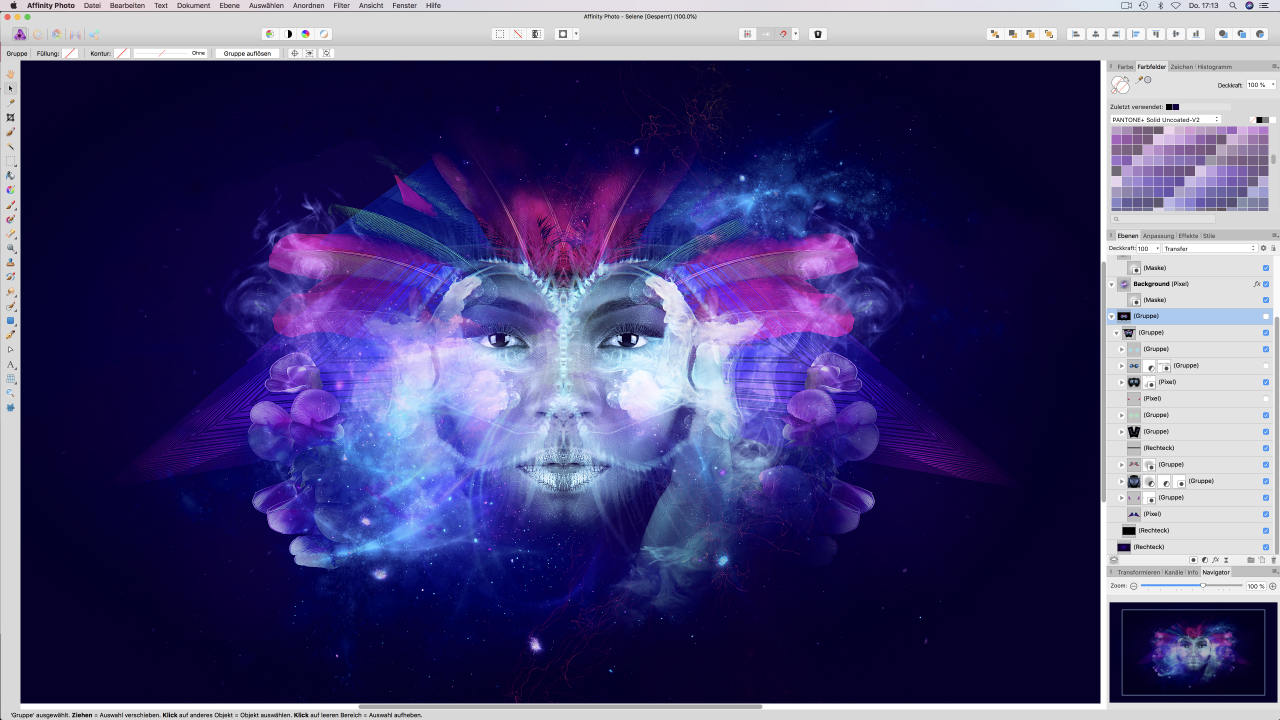Toggle visibility of dark-blue-thumbnail (Rechteck) layer
This screenshot has height=720, width=1280.
(x=1266, y=547)
